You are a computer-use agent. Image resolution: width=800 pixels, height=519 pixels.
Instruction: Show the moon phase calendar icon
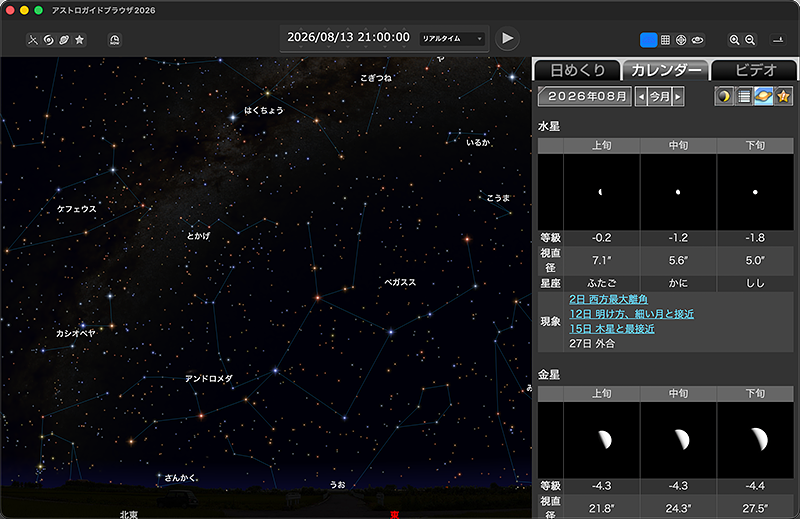[x=724, y=96]
